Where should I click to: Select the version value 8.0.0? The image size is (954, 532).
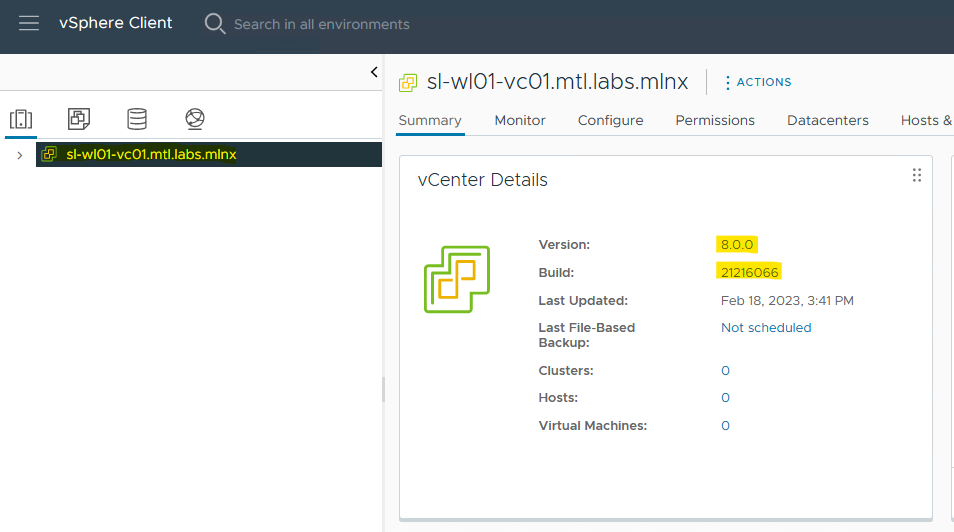tap(737, 245)
